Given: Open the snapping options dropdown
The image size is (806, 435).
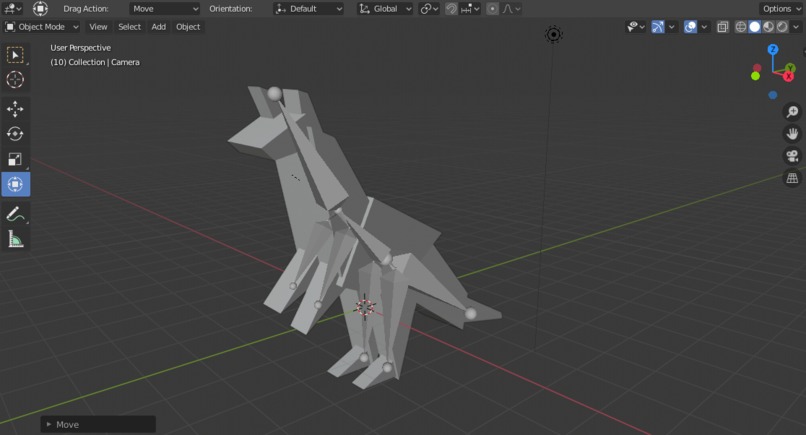Looking at the screenshot, I should pos(469,9).
